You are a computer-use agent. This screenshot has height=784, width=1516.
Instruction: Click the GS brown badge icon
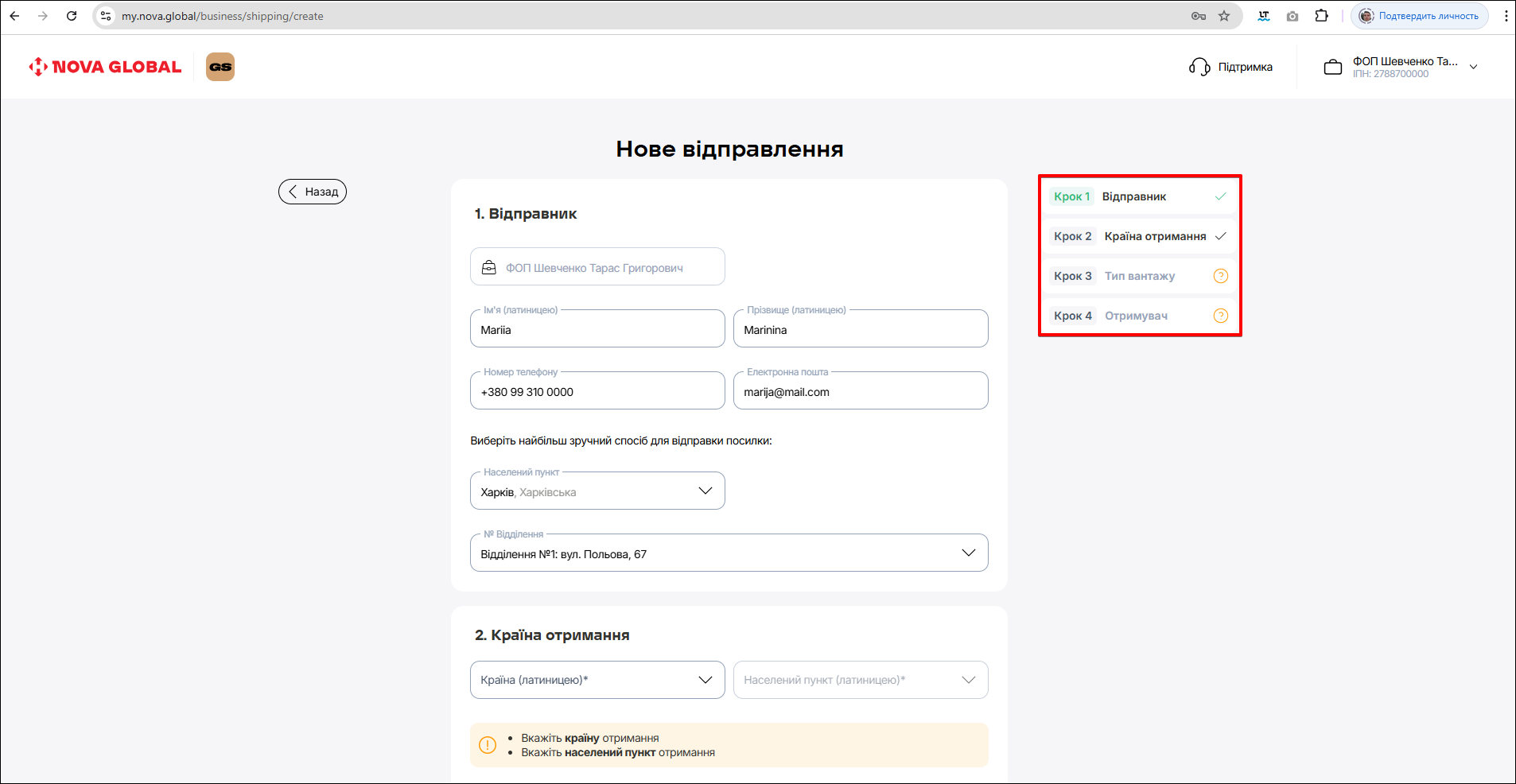220,67
